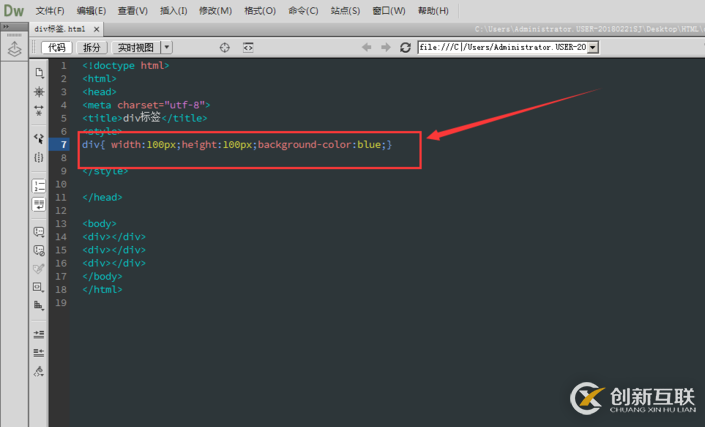Click the Format Source Code icon
The height and width of the screenshot is (427, 705).
coord(39,371)
